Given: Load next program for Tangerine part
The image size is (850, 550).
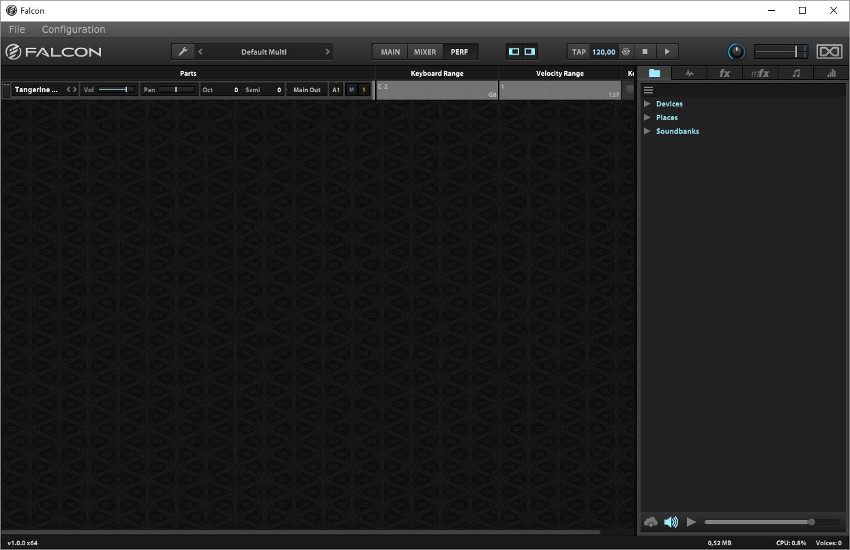Looking at the screenshot, I should coord(75,89).
